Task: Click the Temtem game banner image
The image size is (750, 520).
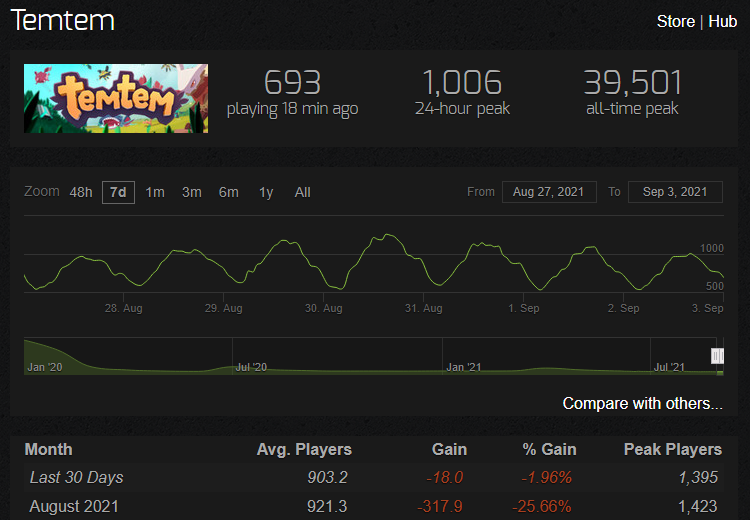Action: [116, 99]
